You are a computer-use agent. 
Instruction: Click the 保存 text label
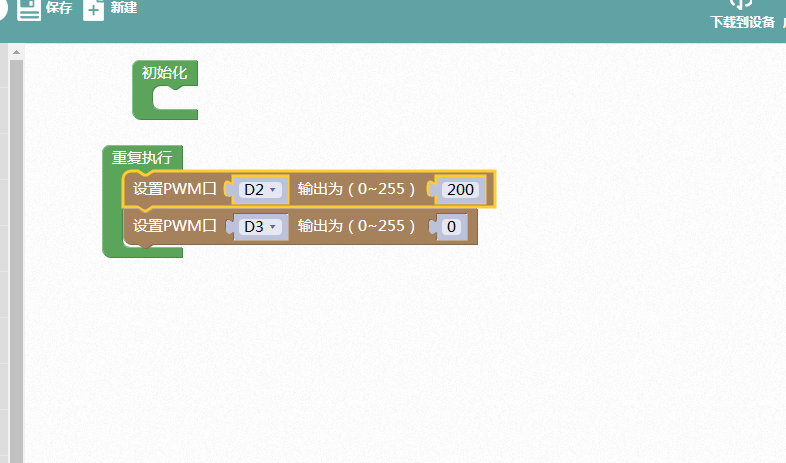coord(59,8)
